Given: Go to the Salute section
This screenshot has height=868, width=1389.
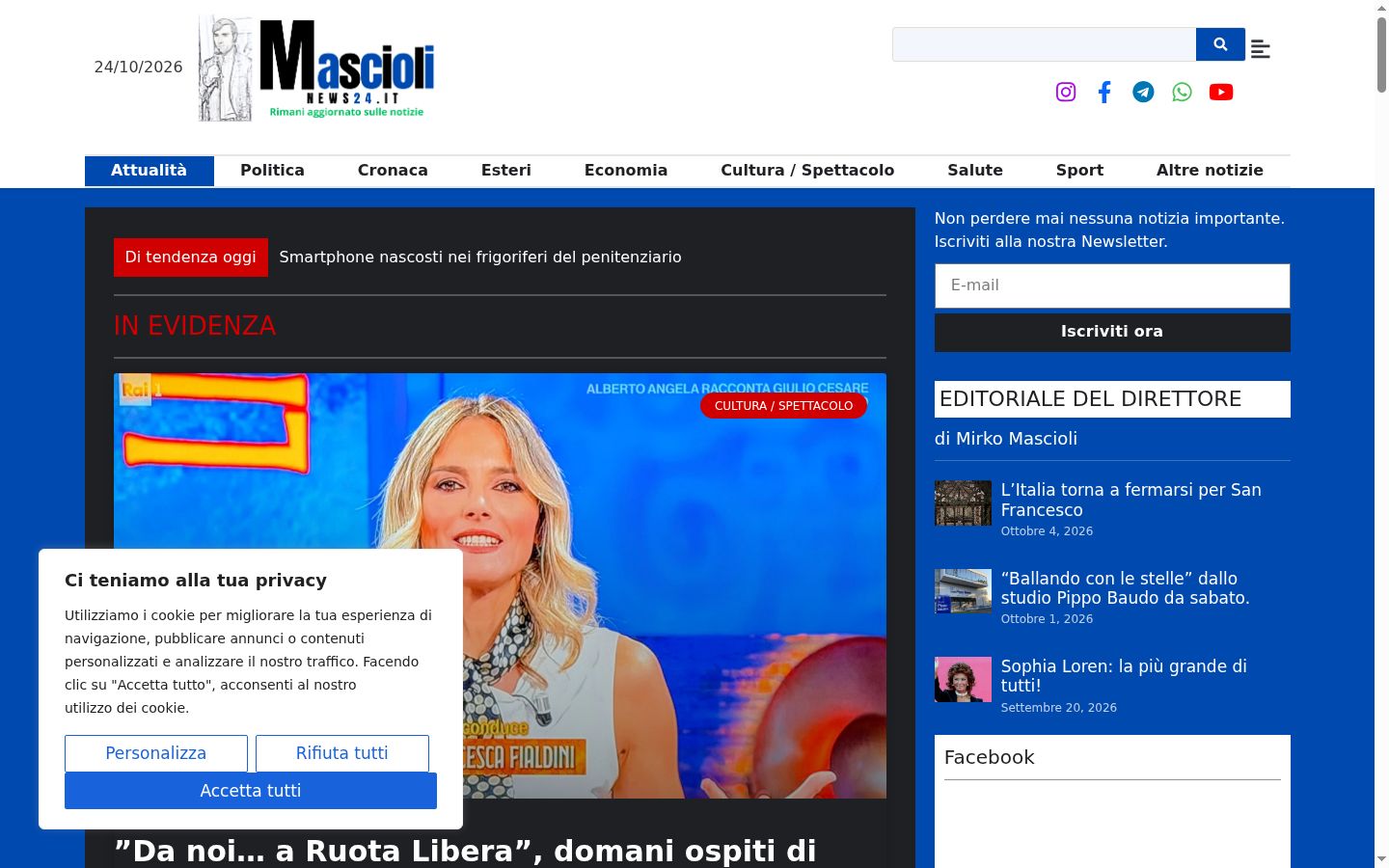Looking at the screenshot, I should (x=975, y=171).
